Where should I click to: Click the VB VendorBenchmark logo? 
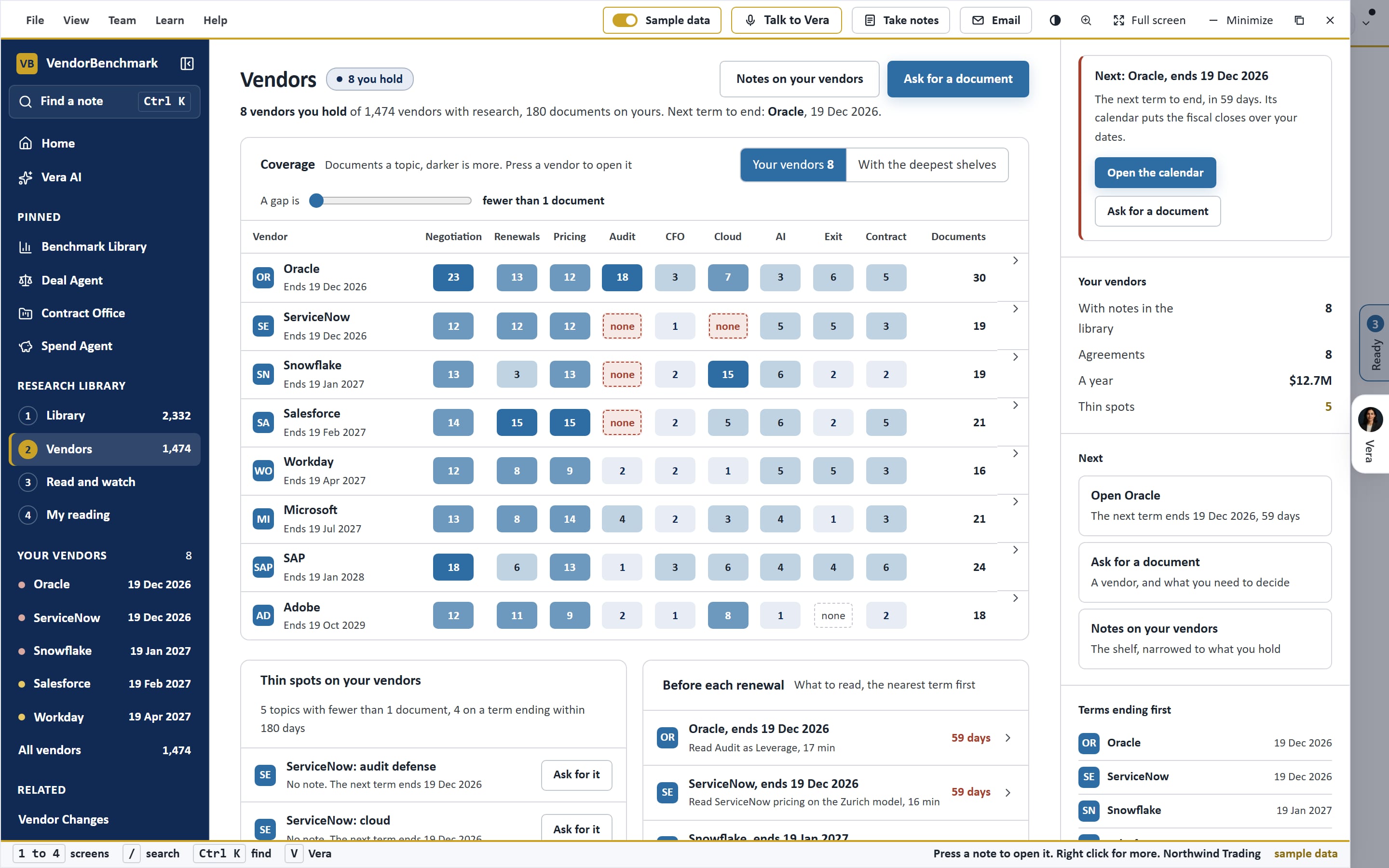[27, 63]
